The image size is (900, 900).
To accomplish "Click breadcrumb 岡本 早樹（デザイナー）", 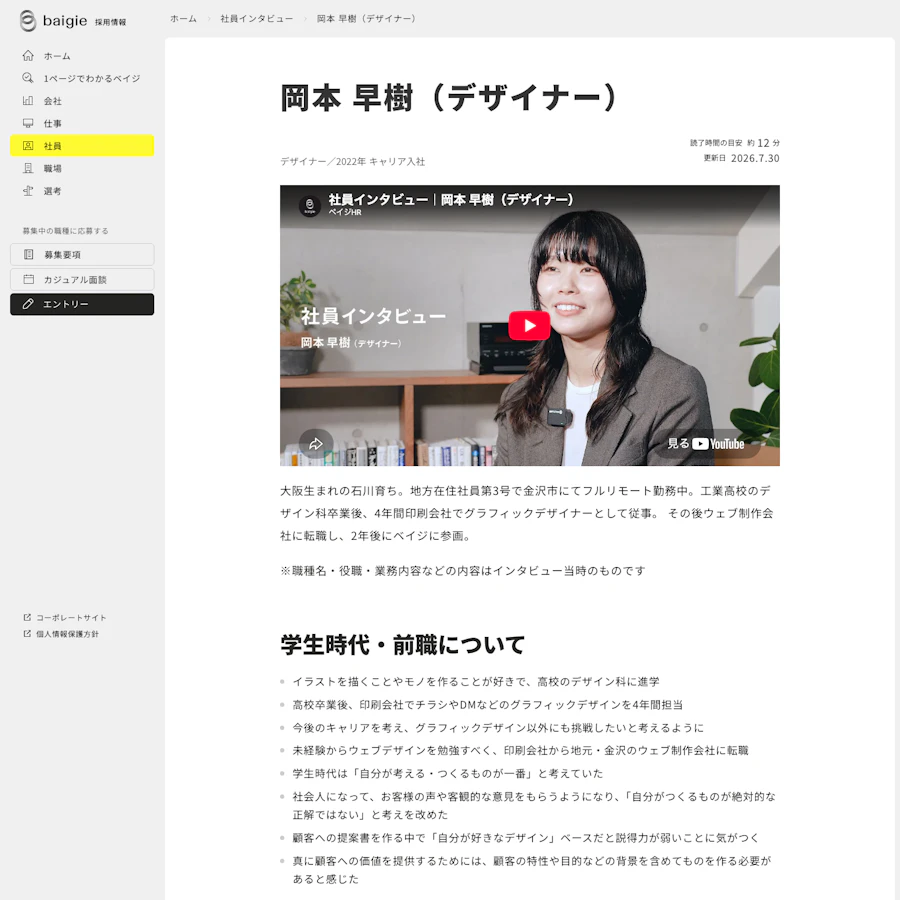I will point(366,19).
